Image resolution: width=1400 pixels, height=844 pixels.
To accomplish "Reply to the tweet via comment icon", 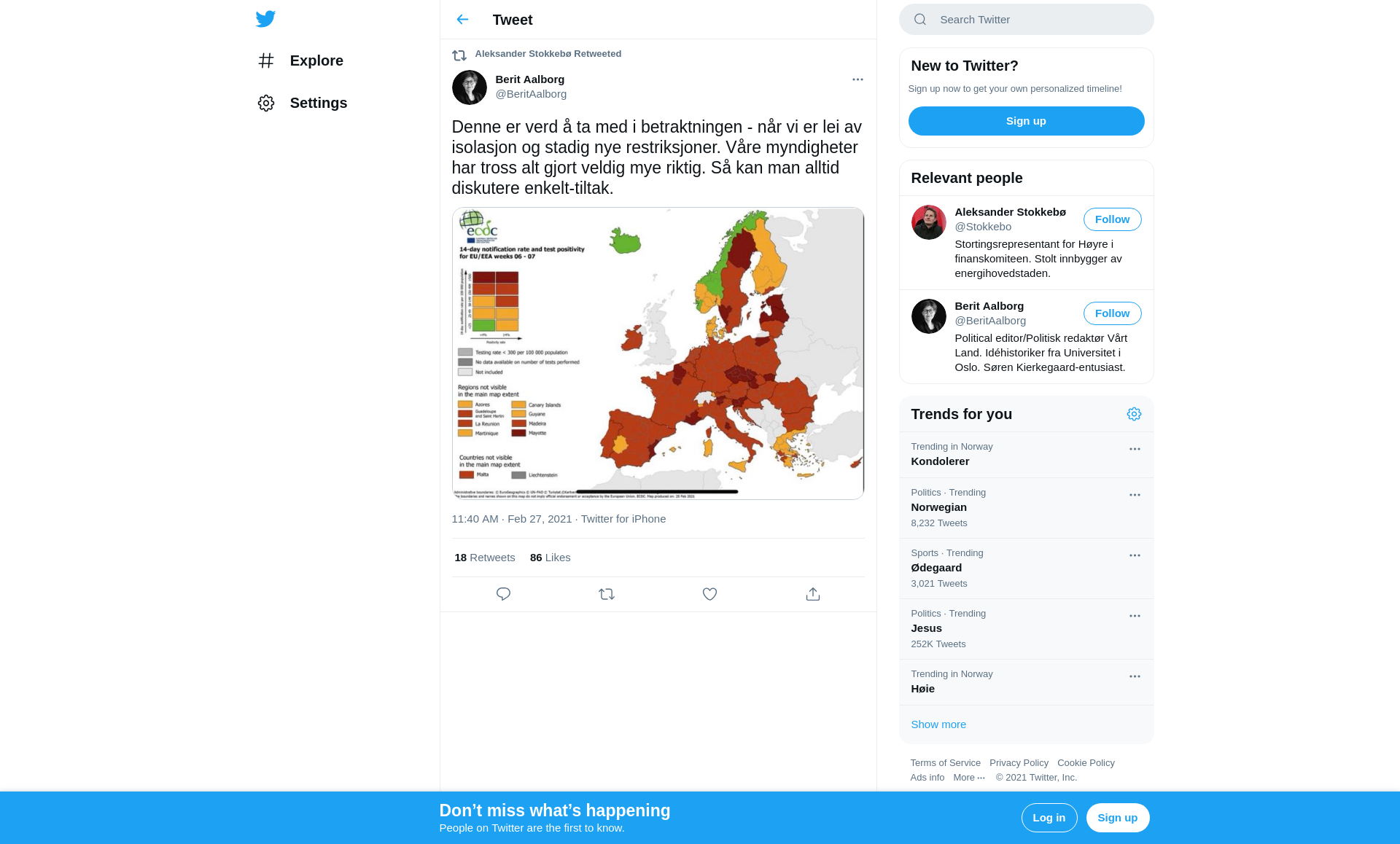I will [503, 594].
